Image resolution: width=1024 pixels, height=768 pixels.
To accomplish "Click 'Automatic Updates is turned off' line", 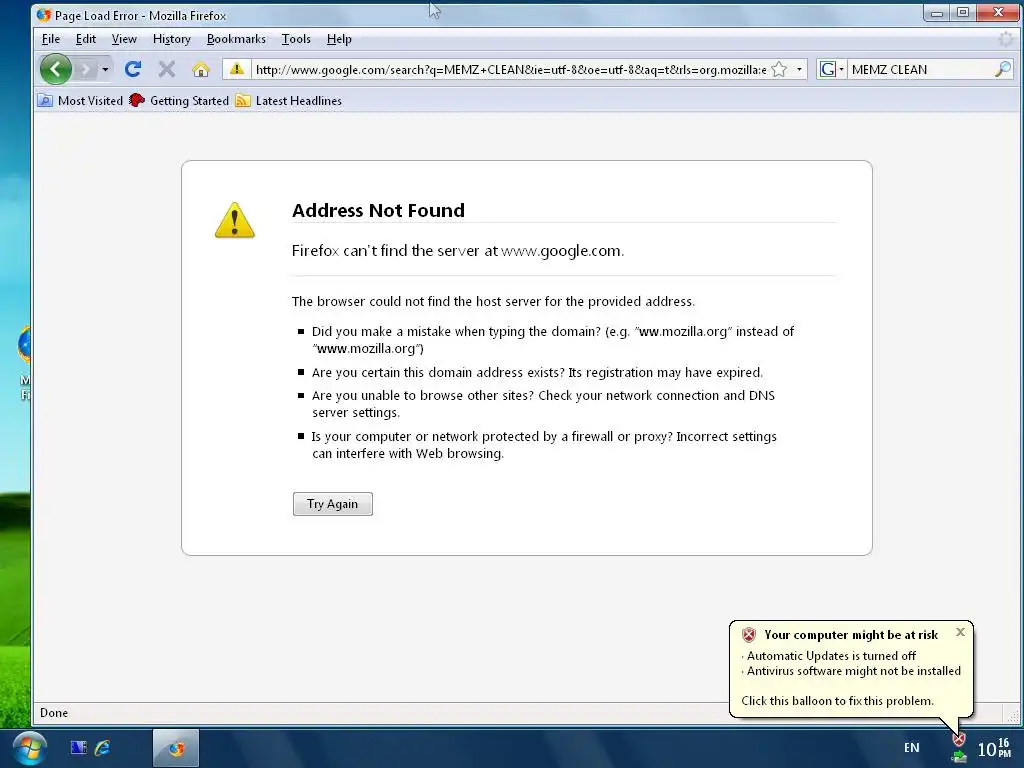I will click(x=831, y=656).
